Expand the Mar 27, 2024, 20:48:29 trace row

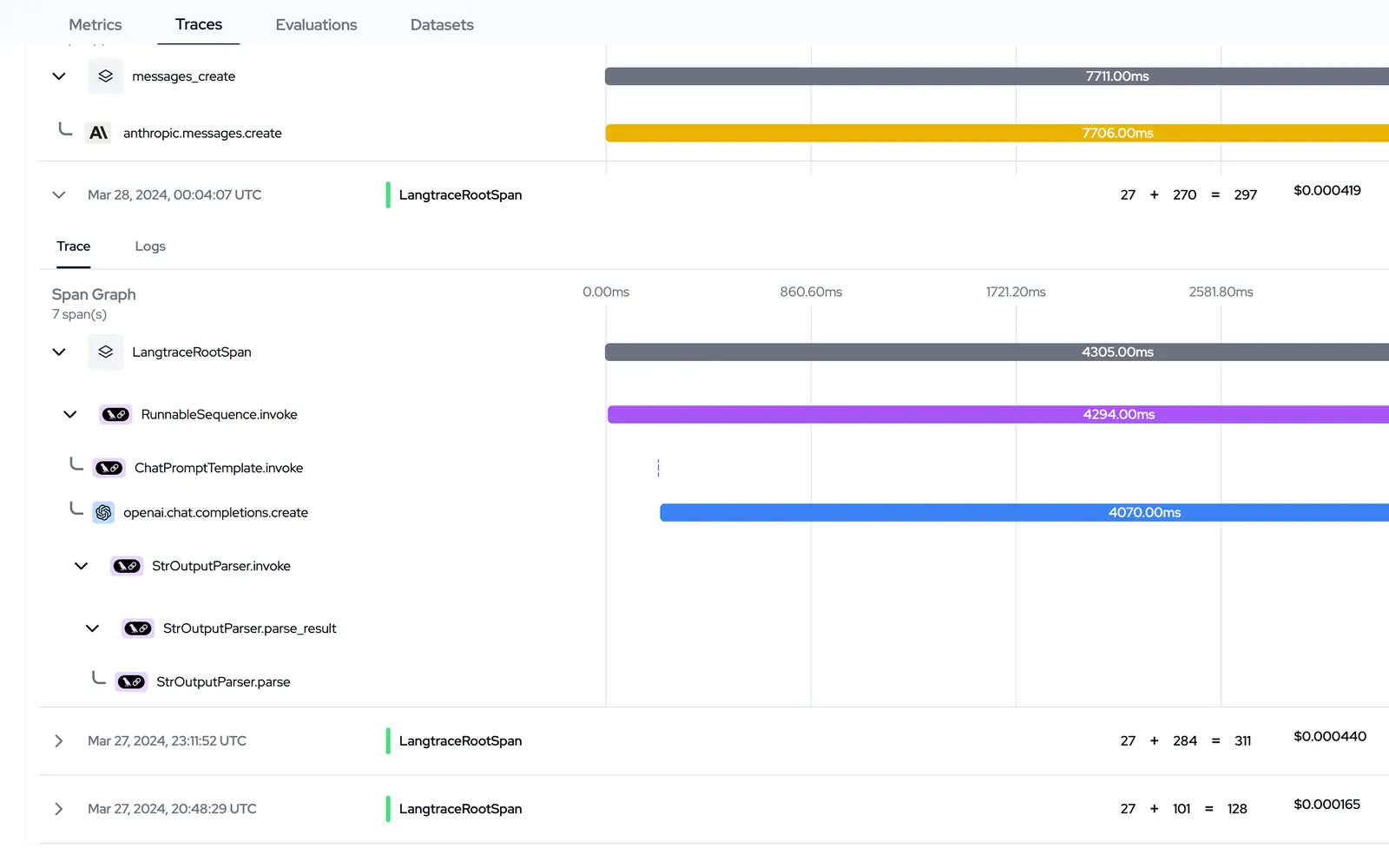[59, 809]
